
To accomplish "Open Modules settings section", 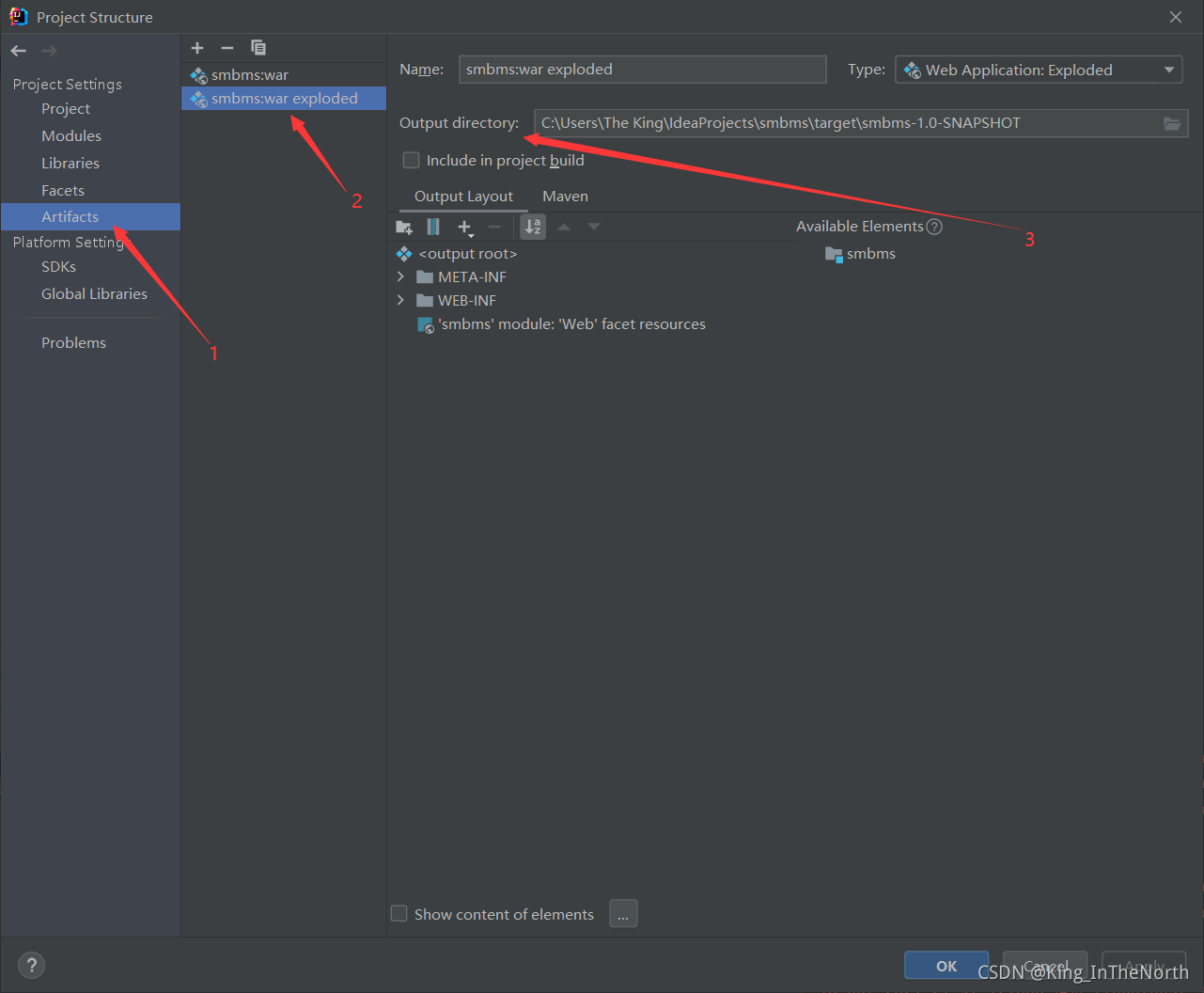I will pyautogui.click(x=71, y=136).
